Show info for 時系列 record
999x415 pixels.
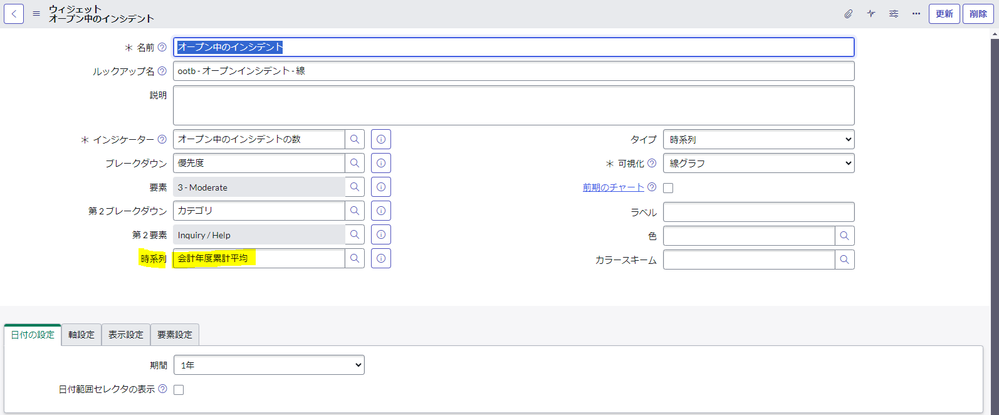tap(381, 258)
